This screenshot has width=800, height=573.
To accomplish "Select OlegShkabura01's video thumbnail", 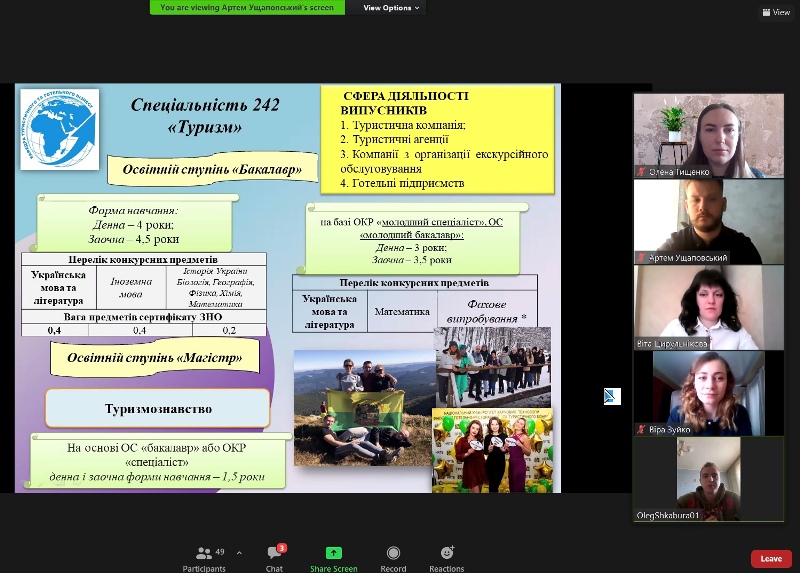I will [708, 478].
